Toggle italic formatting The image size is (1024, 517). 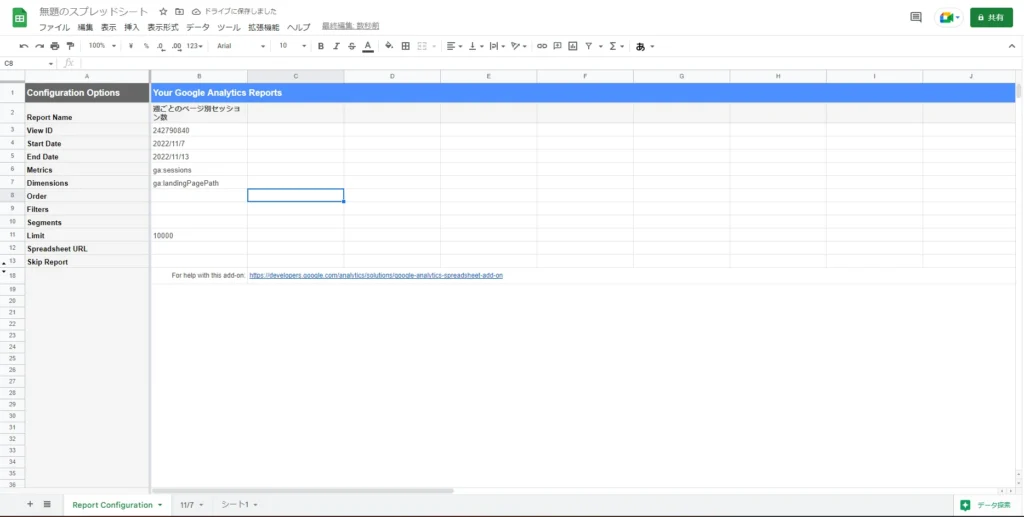(x=336, y=46)
